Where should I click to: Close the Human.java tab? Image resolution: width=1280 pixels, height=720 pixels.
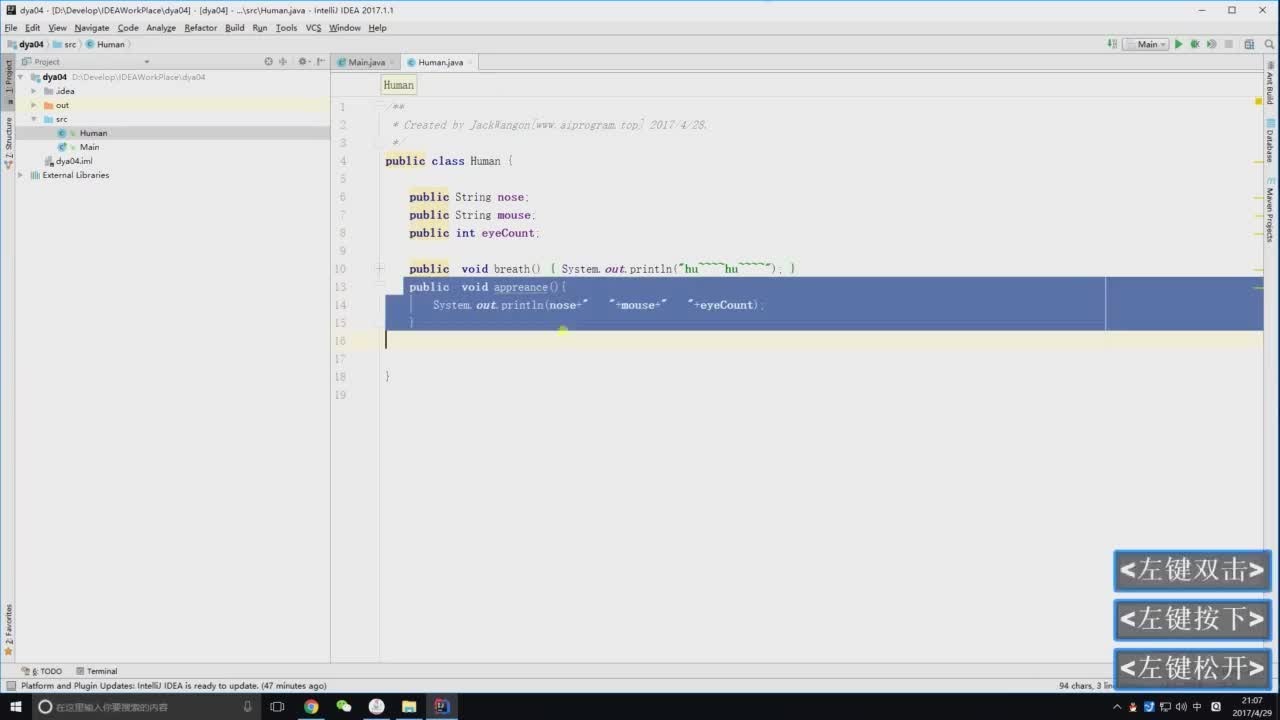[470, 62]
